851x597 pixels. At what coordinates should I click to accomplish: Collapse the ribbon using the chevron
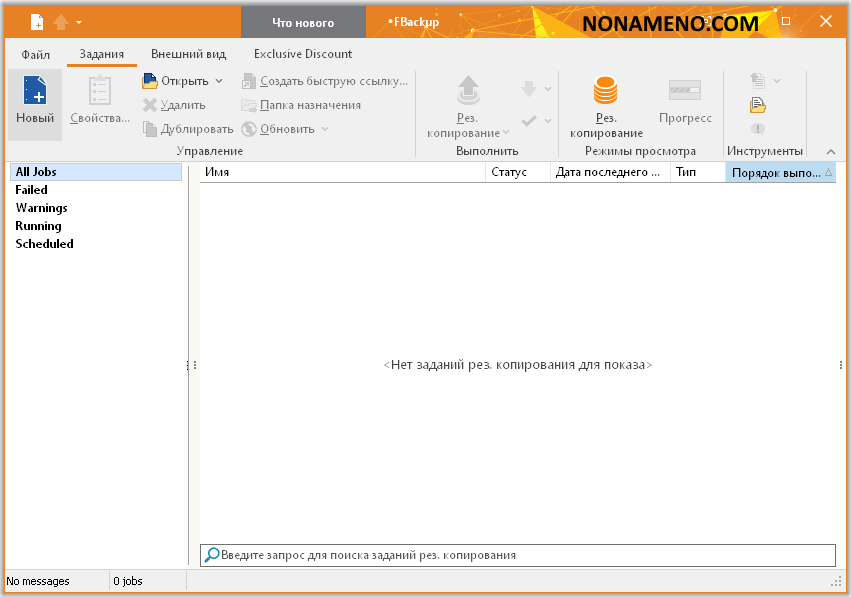coord(831,152)
